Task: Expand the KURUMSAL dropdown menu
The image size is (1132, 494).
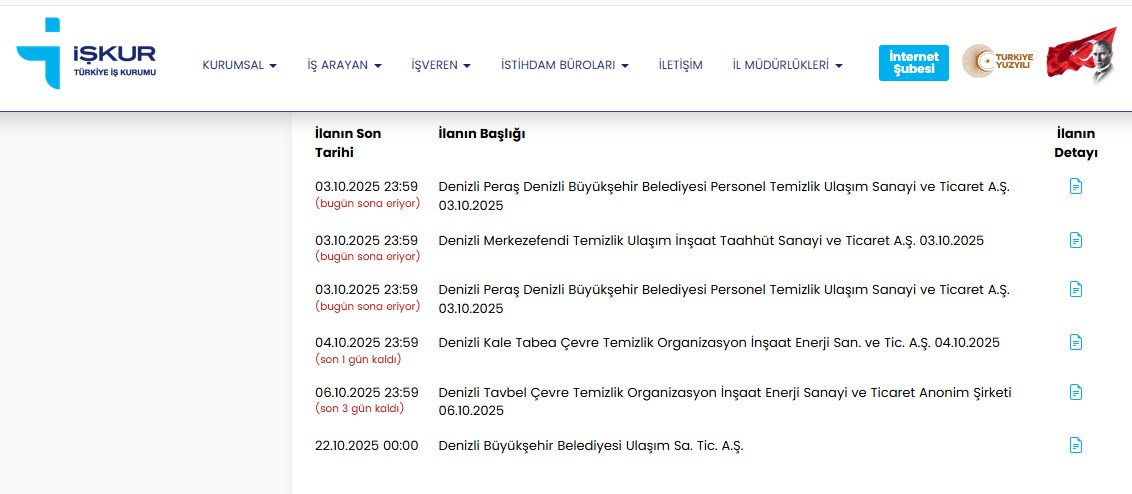Action: point(239,65)
